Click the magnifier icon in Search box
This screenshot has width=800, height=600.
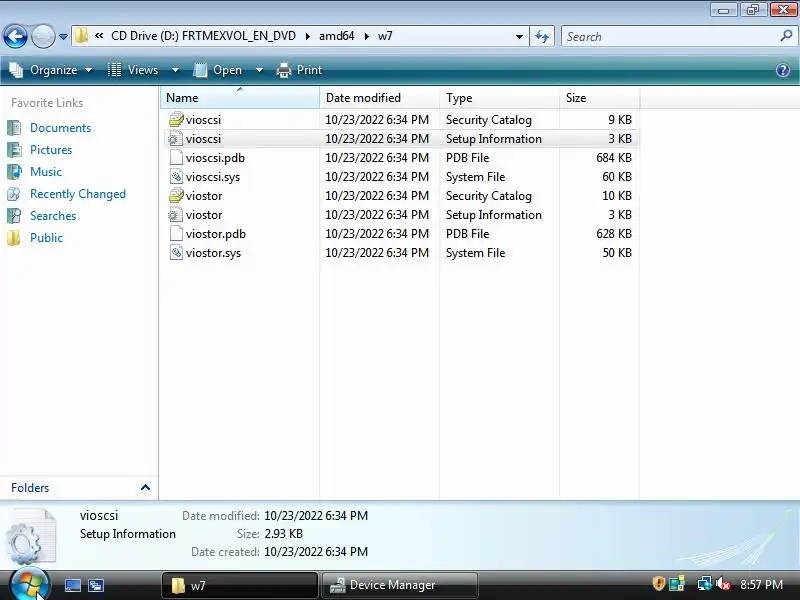click(x=786, y=36)
